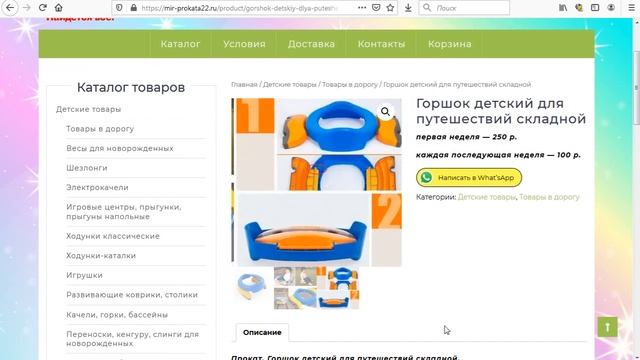The width and height of the screenshot is (640, 360).
Task: Bookmark this page with the star icon
Action: (x=391, y=8)
